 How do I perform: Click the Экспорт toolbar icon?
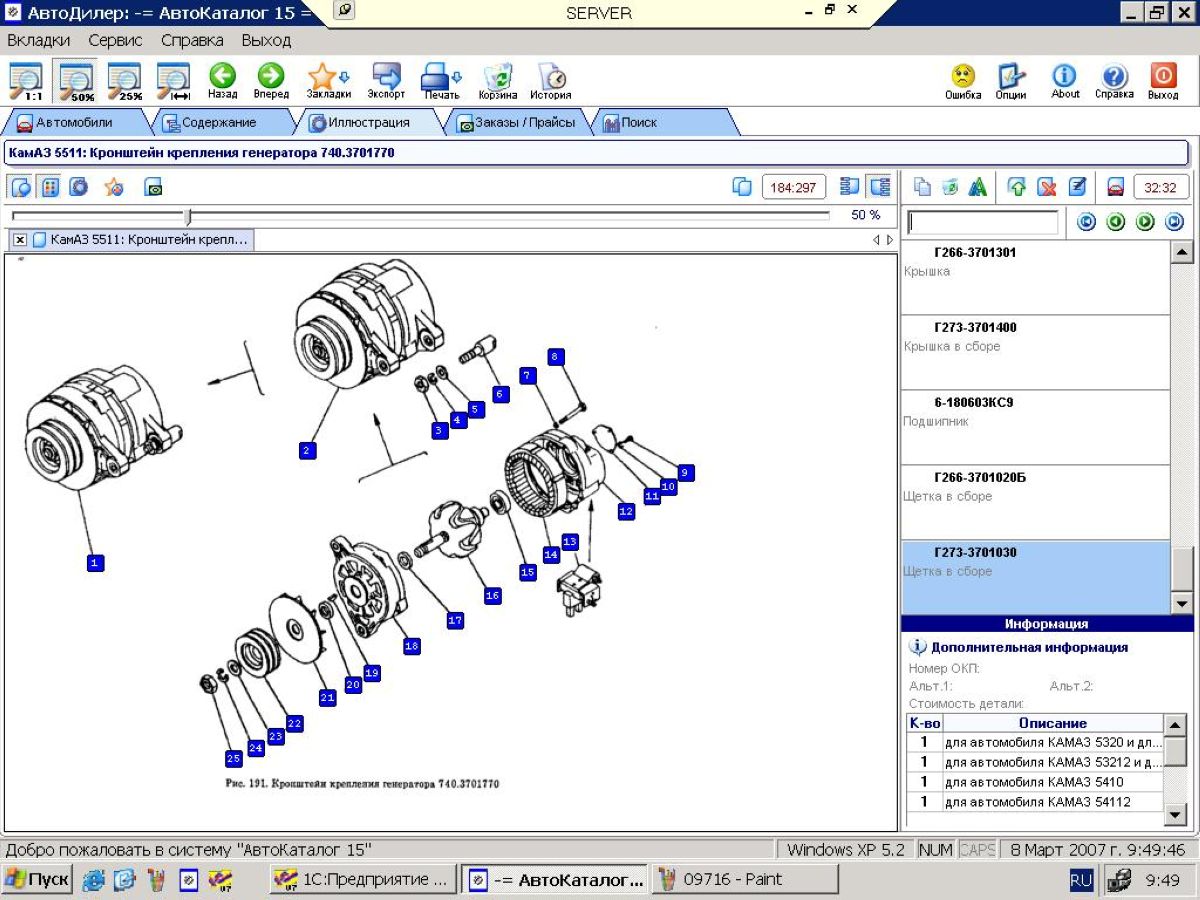point(386,81)
